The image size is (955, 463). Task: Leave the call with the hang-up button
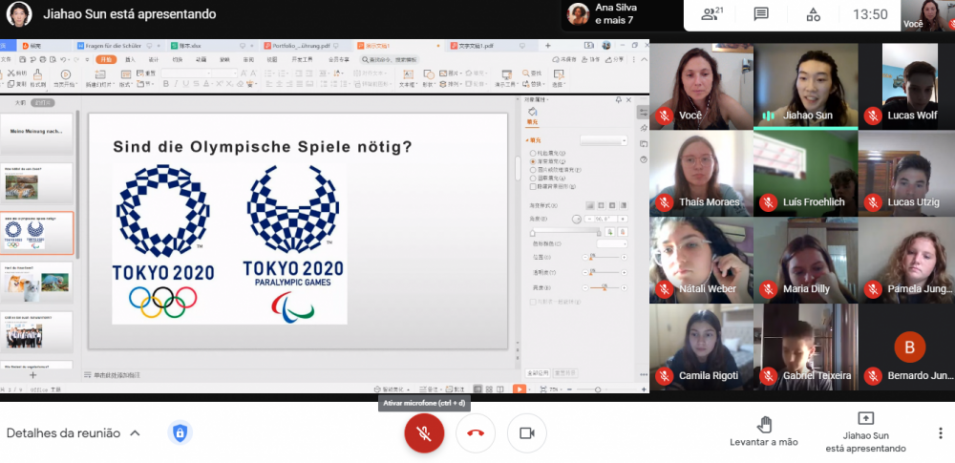coord(476,433)
